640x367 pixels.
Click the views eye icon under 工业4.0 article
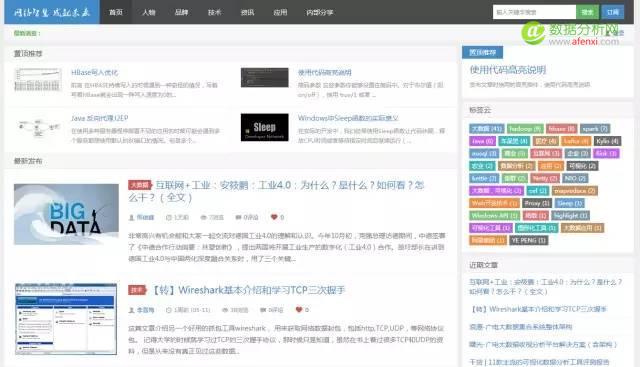[x=203, y=218]
